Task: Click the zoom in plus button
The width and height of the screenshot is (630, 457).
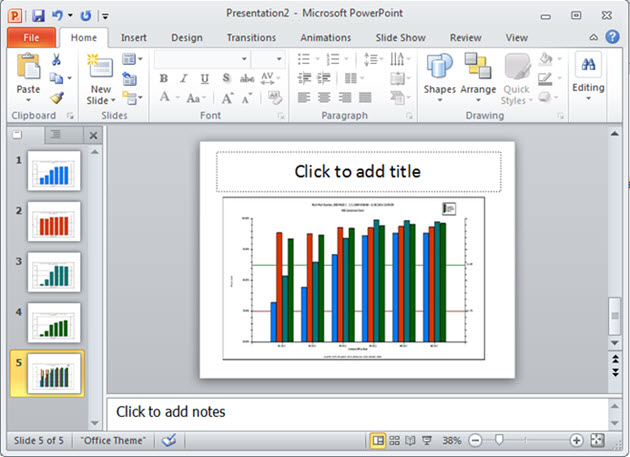Action: 577,440
